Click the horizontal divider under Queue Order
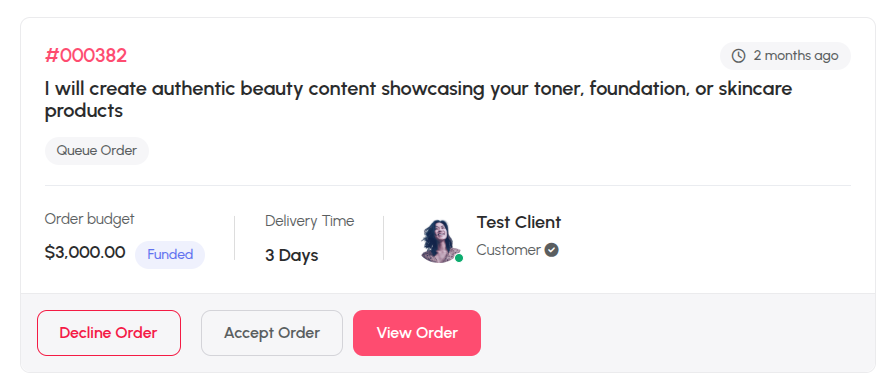The image size is (889, 390). pos(448,185)
